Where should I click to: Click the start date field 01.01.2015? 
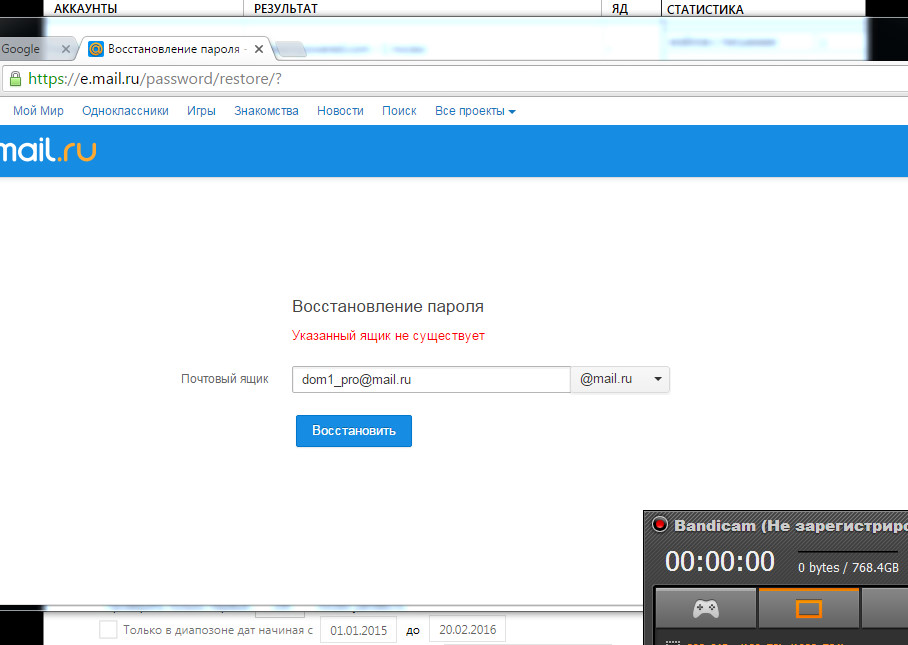358,630
